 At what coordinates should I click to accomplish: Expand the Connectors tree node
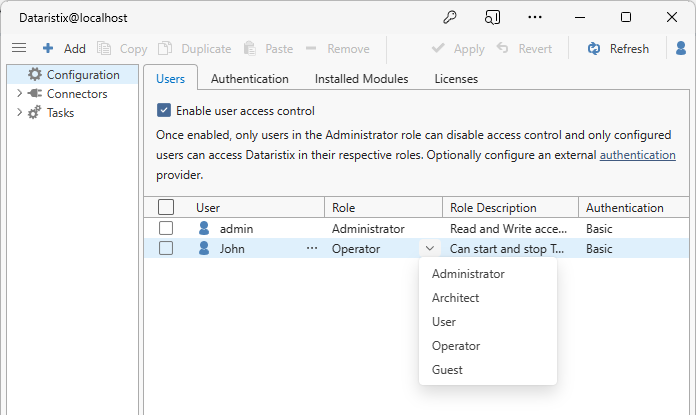point(19,94)
